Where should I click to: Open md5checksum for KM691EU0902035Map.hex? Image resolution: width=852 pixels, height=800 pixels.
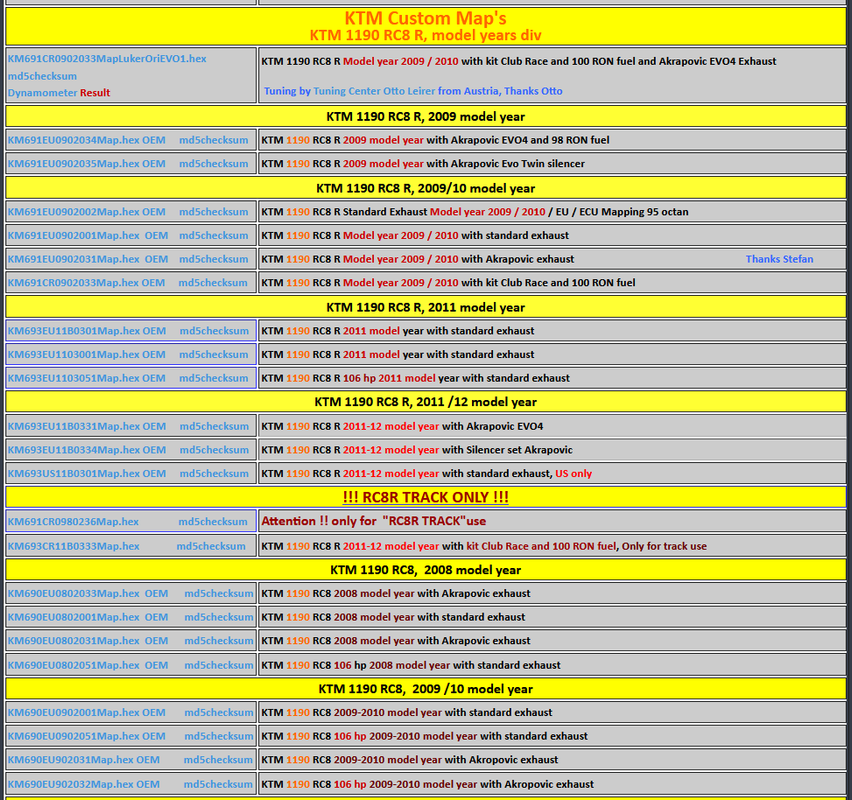[x=214, y=164]
